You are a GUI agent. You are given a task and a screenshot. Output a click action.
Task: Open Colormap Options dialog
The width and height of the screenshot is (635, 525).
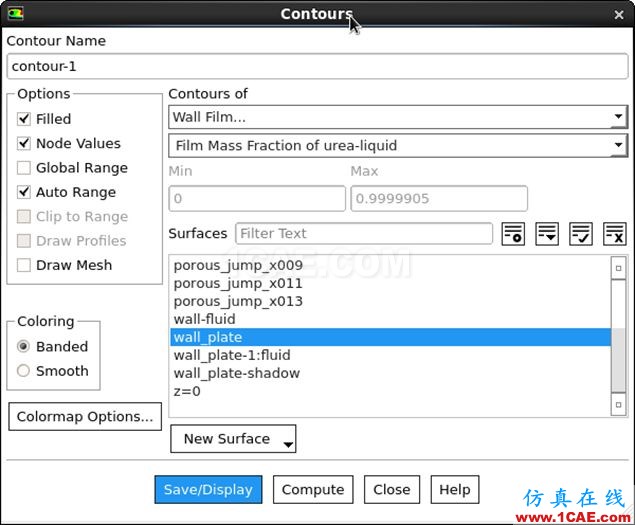(85, 416)
